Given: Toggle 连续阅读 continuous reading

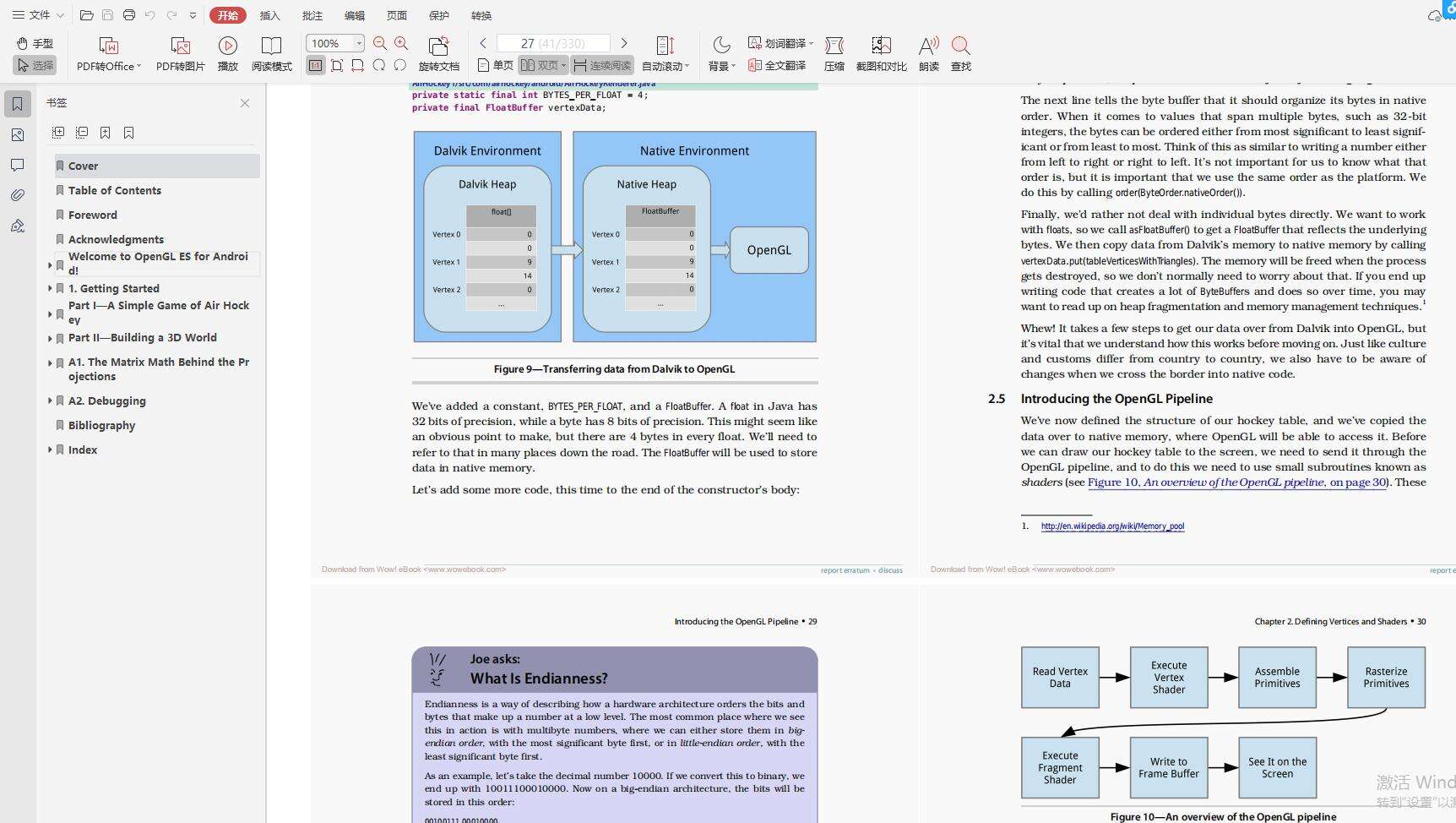Looking at the screenshot, I should click(x=601, y=65).
